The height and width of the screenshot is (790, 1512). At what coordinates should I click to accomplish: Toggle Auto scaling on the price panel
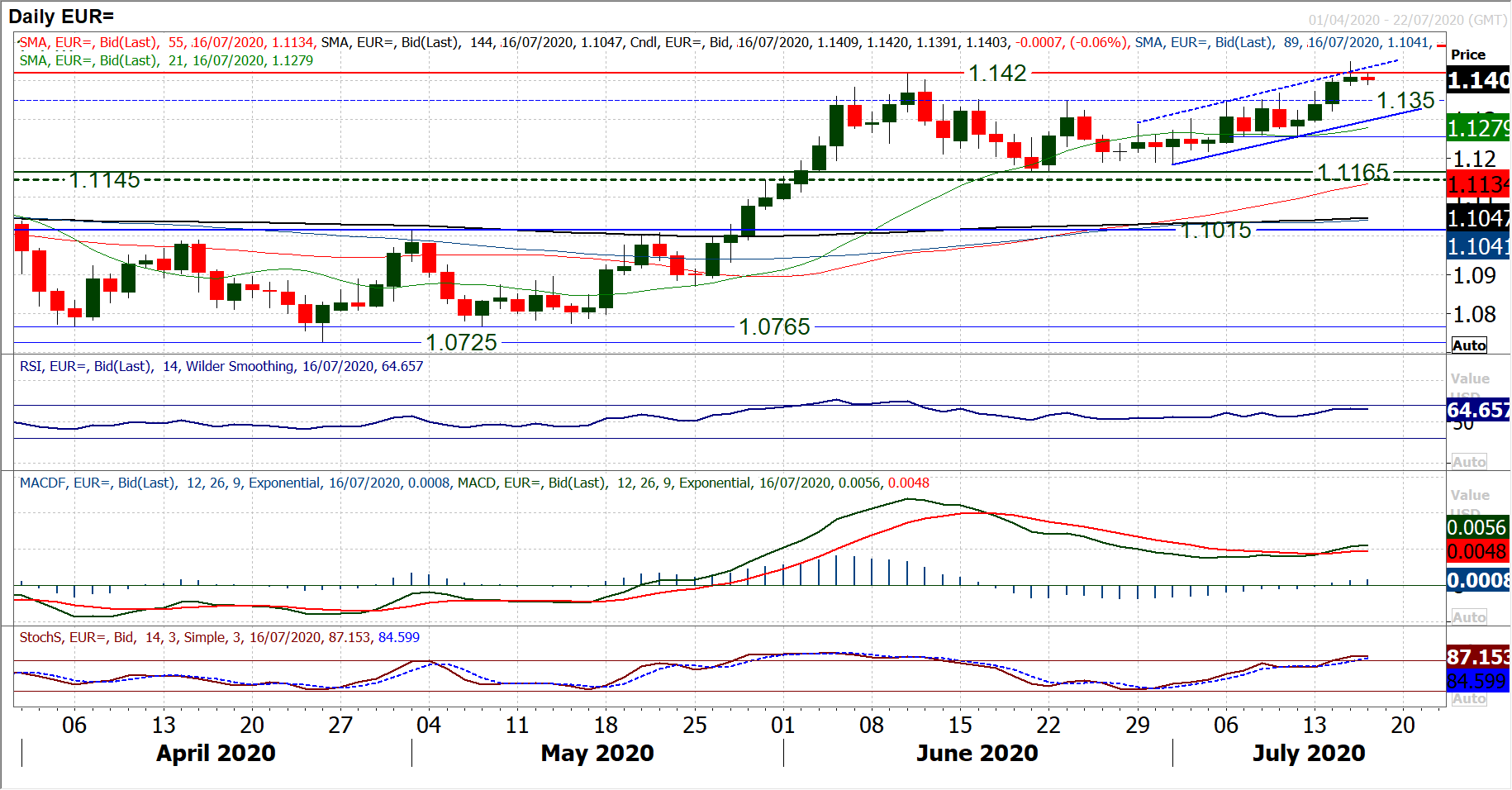point(1468,345)
